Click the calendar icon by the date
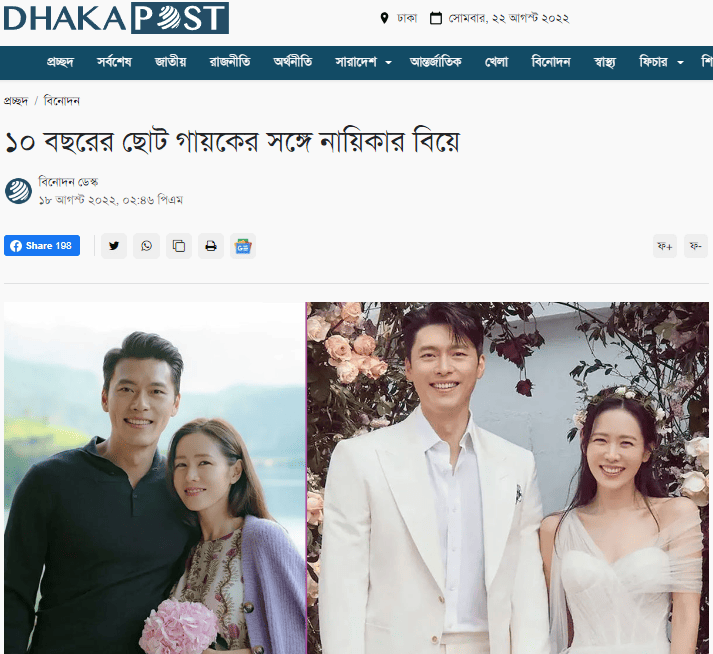713x654 pixels. [436, 18]
